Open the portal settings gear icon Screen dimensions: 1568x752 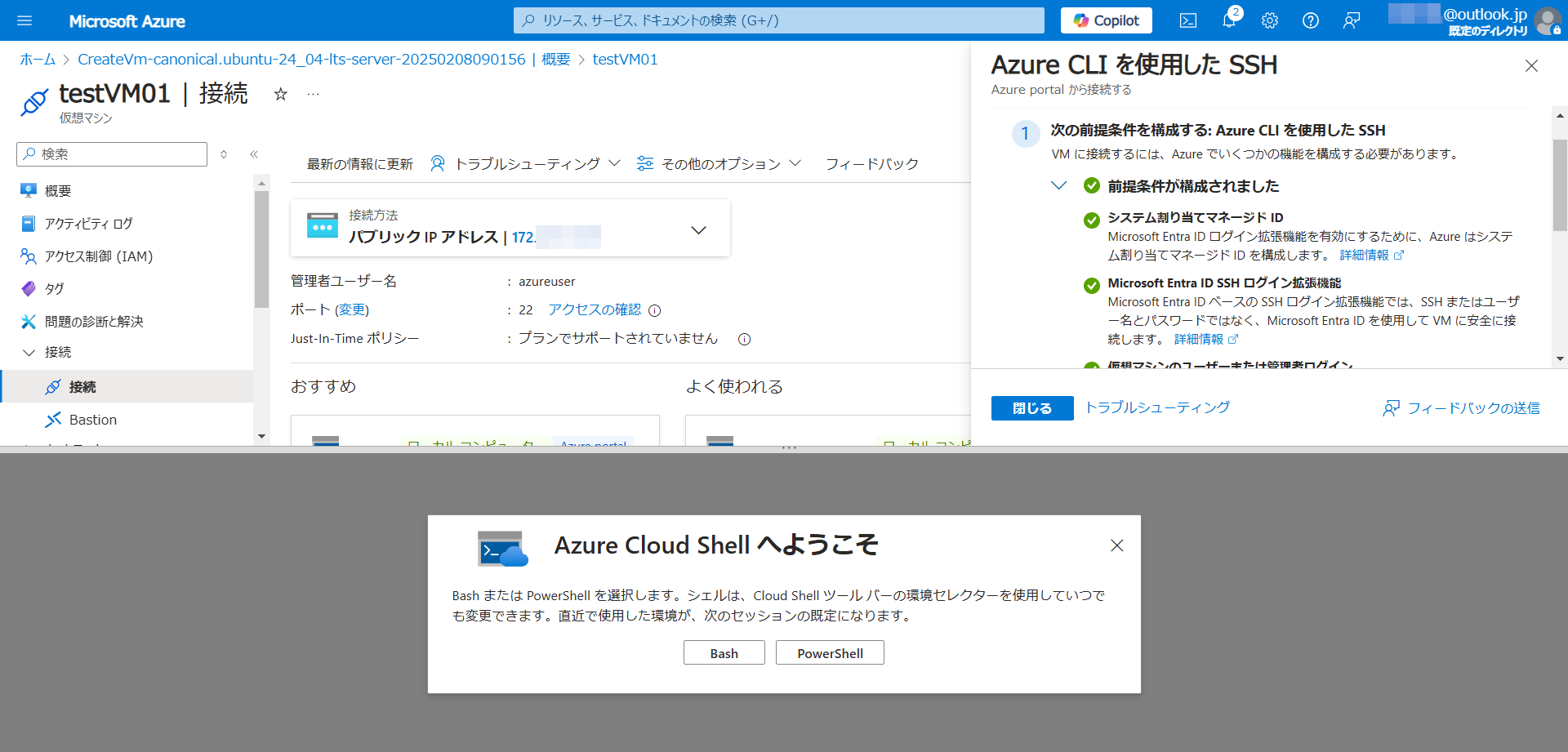[1269, 20]
